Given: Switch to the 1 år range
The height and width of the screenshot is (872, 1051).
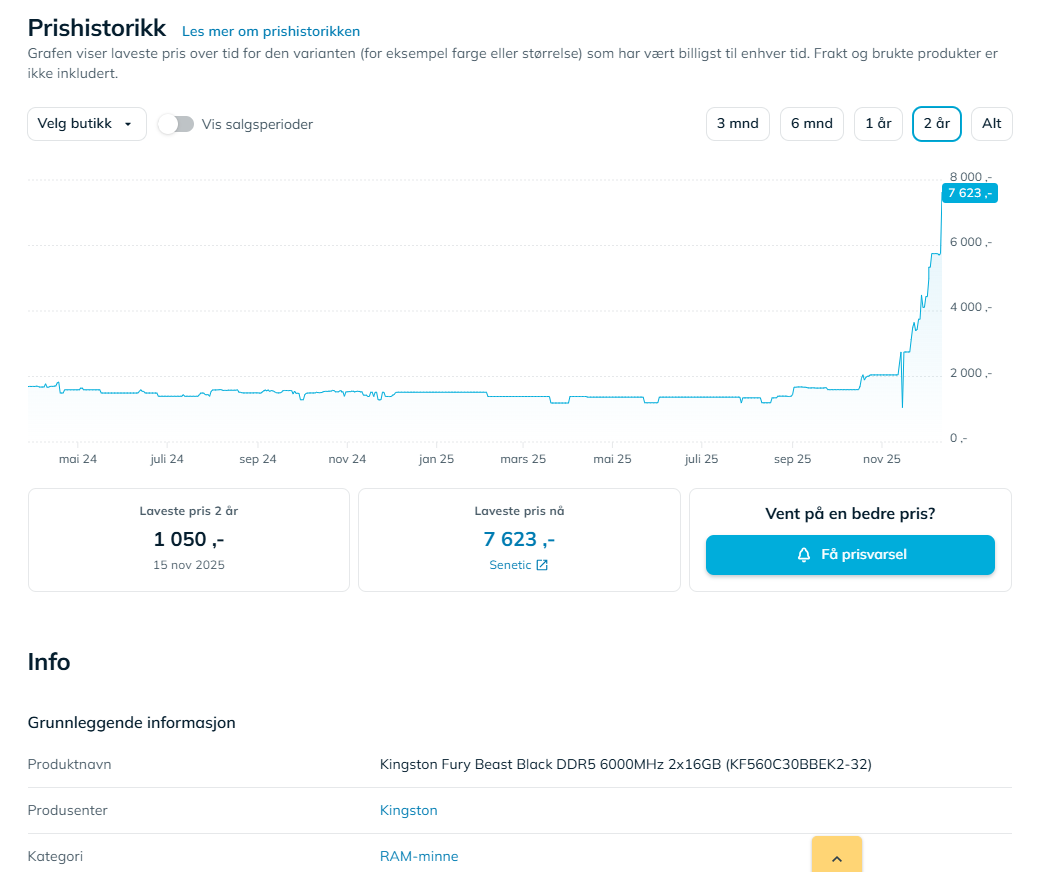Looking at the screenshot, I should point(878,124).
